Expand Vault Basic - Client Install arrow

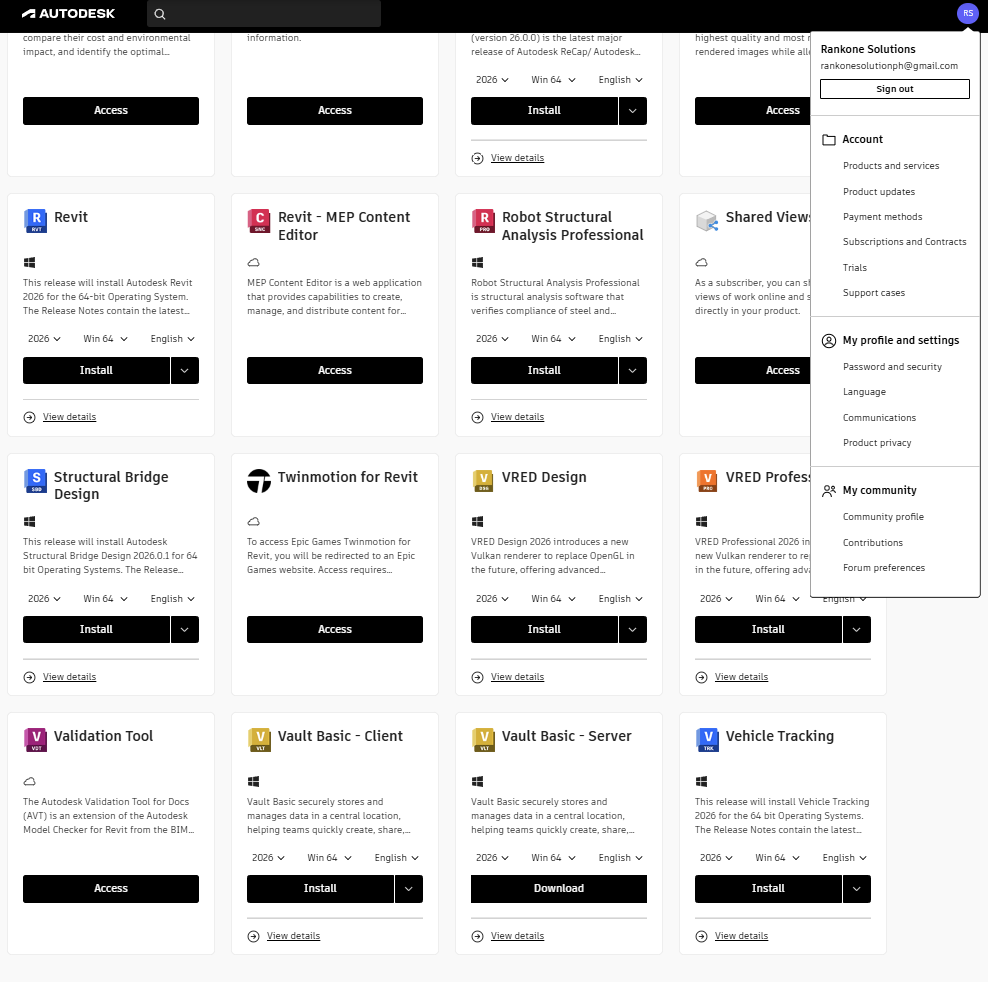click(409, 889)
